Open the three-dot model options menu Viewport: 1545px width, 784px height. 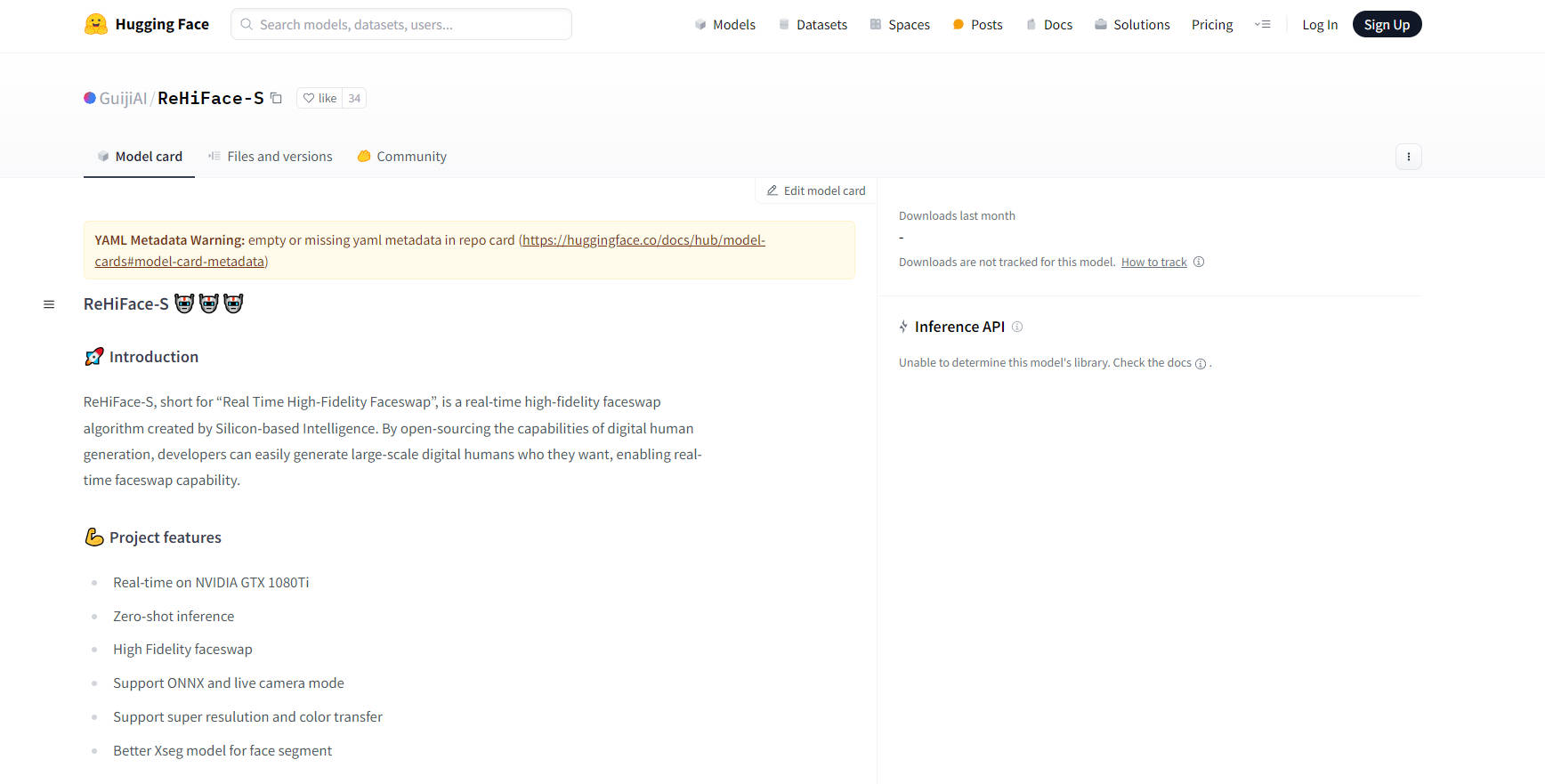(x=1408, y=157)
